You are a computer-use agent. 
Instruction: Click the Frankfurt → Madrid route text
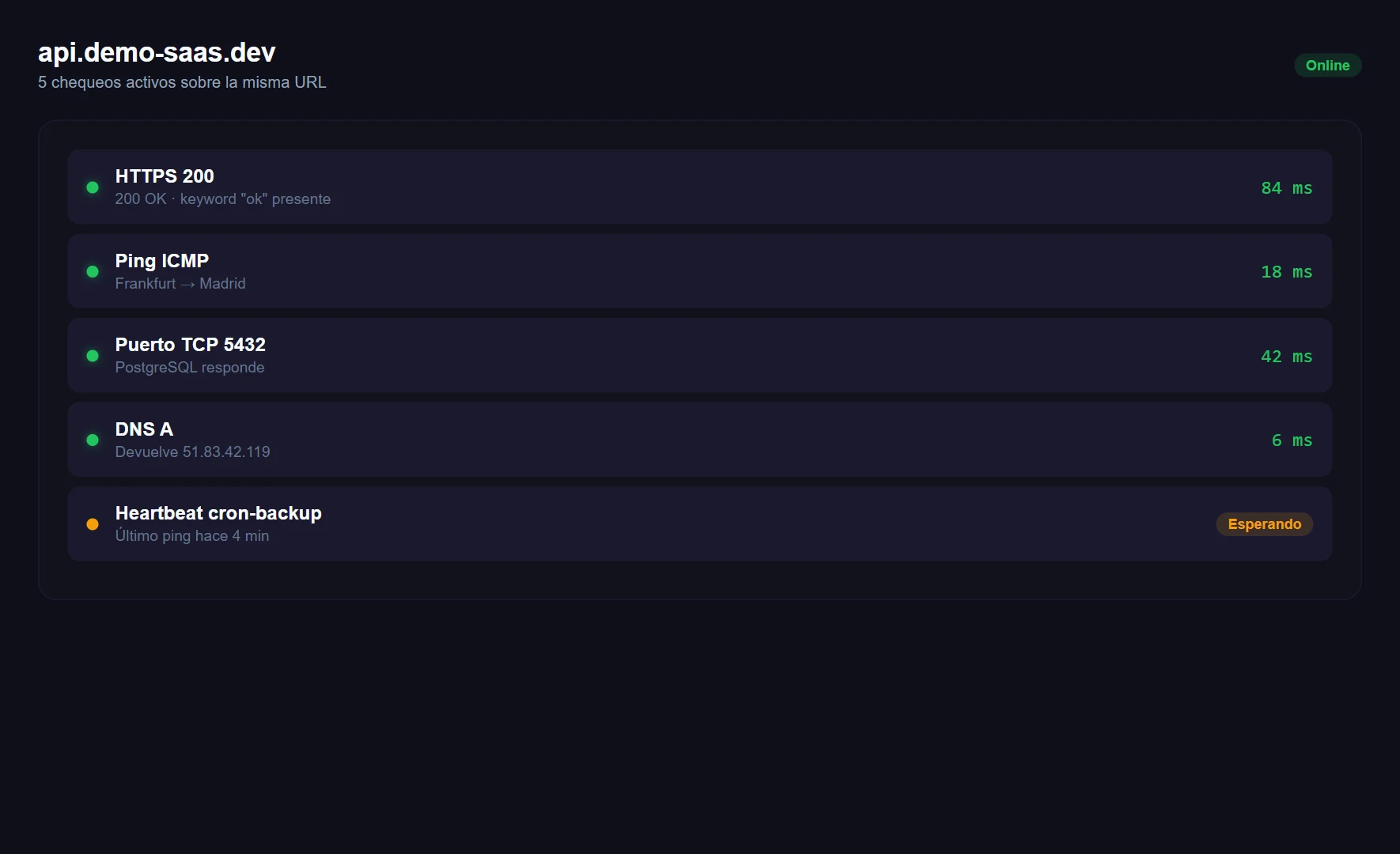pos(180,284)
